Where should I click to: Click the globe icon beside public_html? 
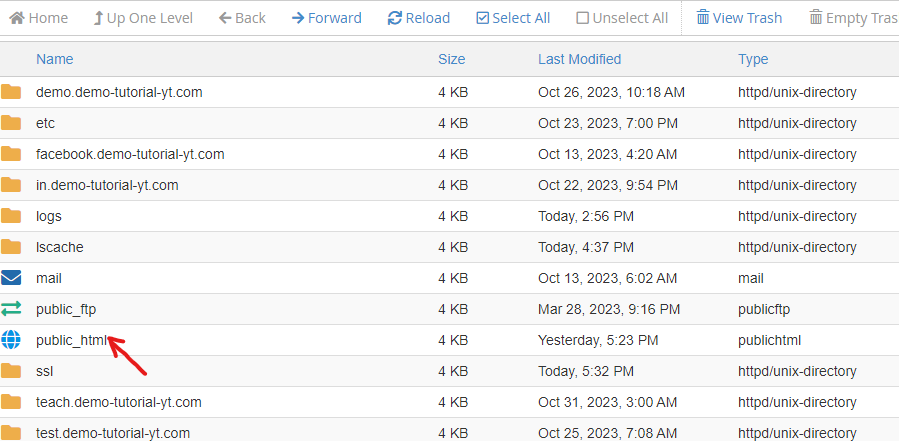click(11, 340)
